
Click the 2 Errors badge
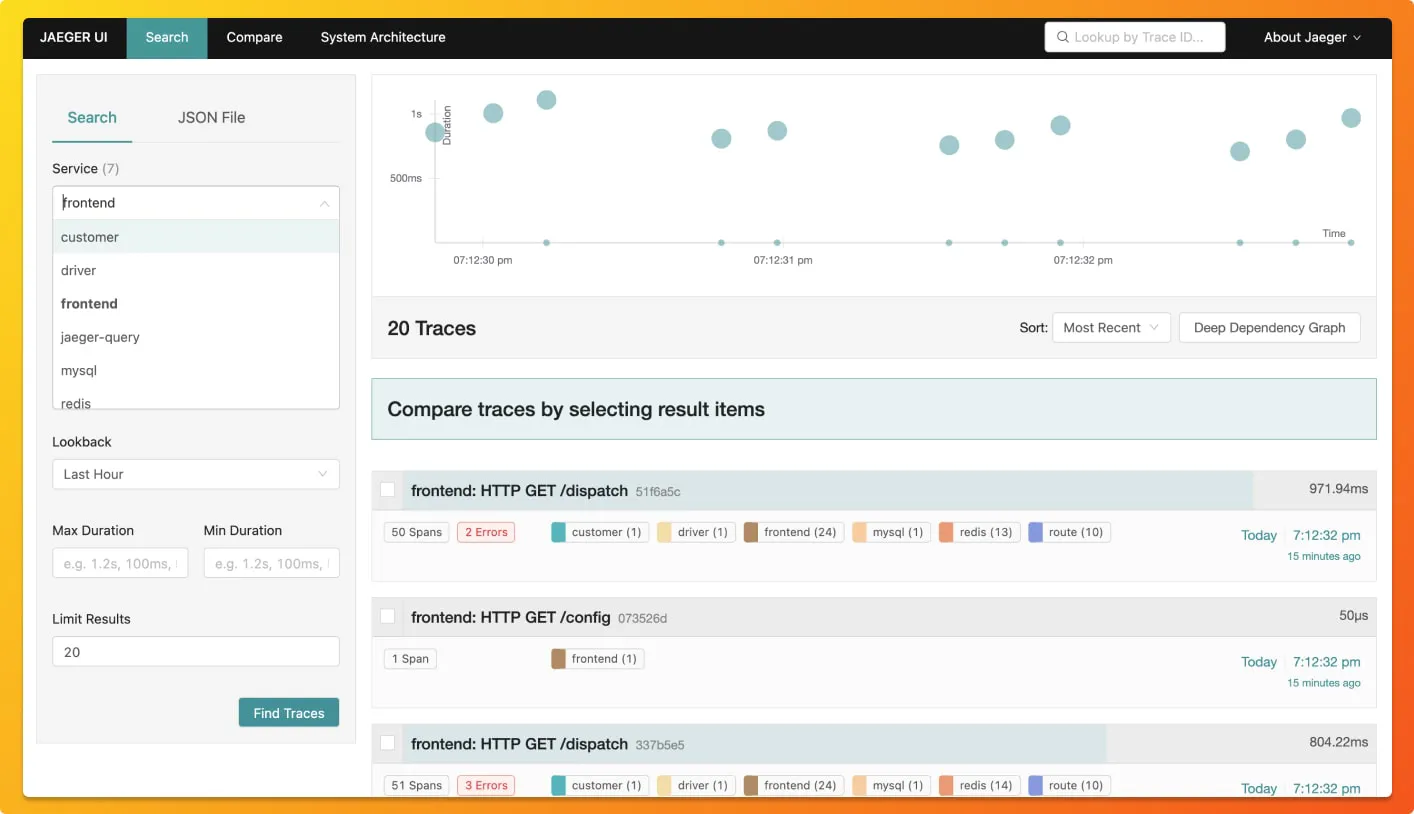click(x=485, y=532)
